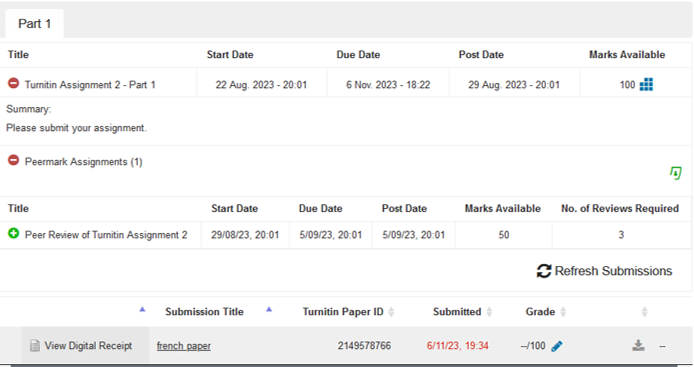Open the french paper submission link
Image resolution: width=694 pixels, height=367 pixels.
tap(184, 346)
